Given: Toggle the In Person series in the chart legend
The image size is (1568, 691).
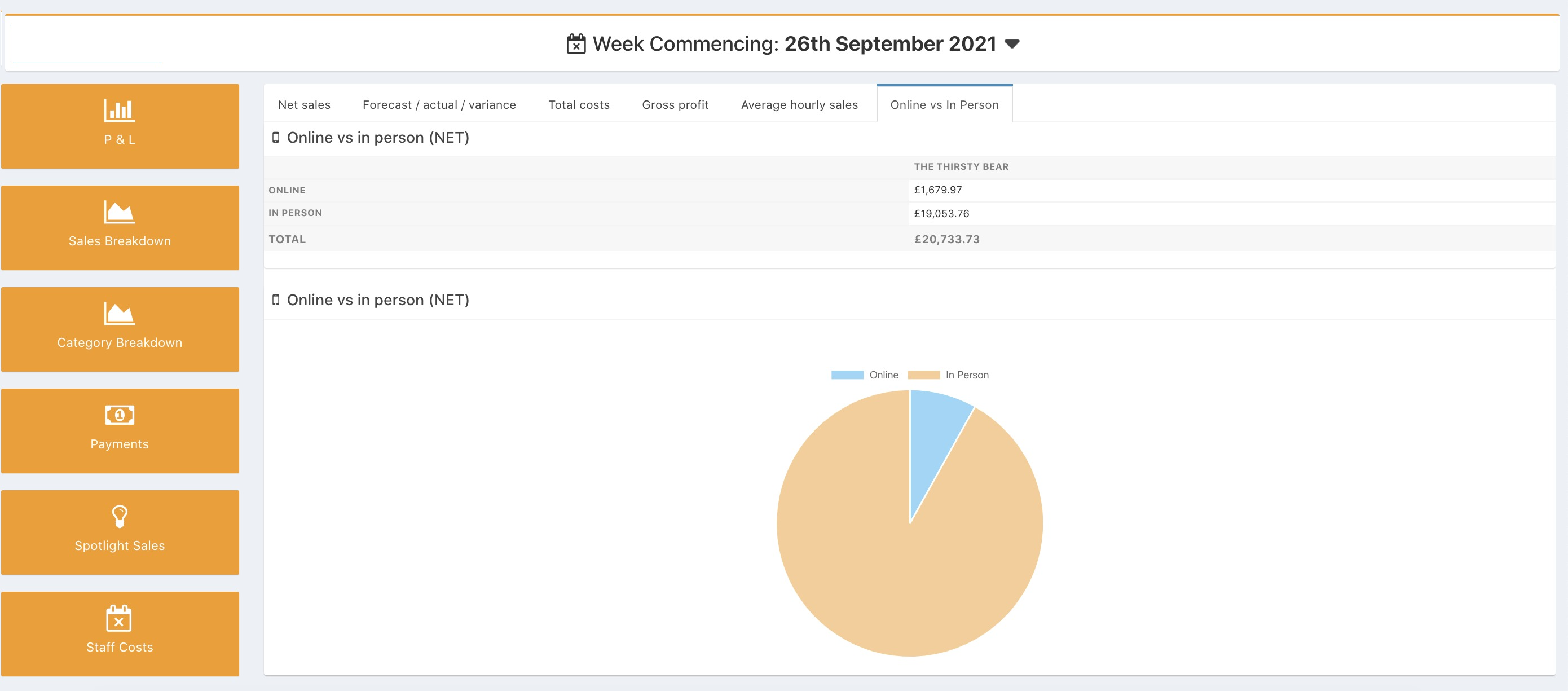Looking at the screenshot, I should pyautogui.click(x=948, y=375).
